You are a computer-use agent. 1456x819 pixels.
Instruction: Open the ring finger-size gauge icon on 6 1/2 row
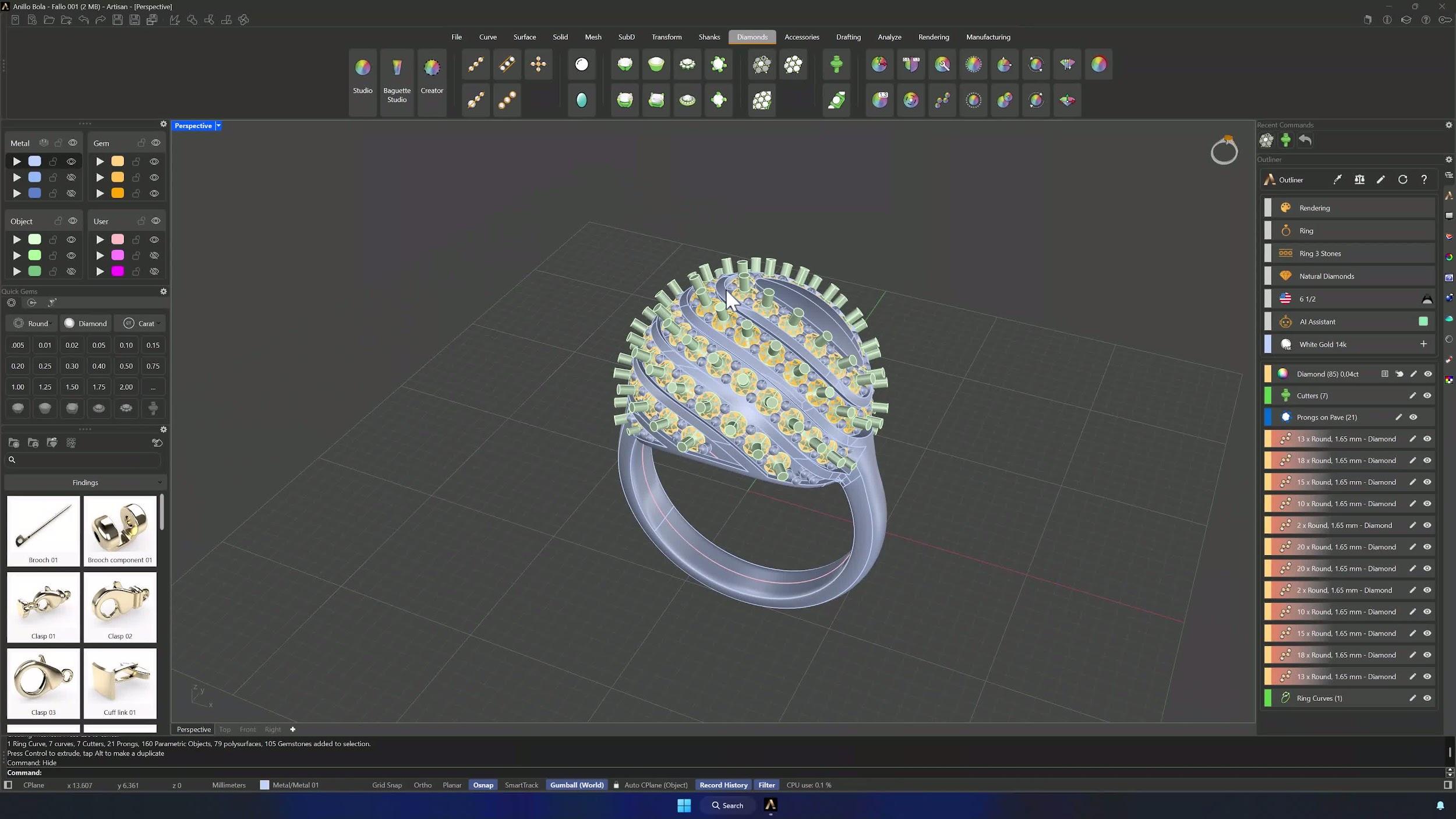[1427, 299]
